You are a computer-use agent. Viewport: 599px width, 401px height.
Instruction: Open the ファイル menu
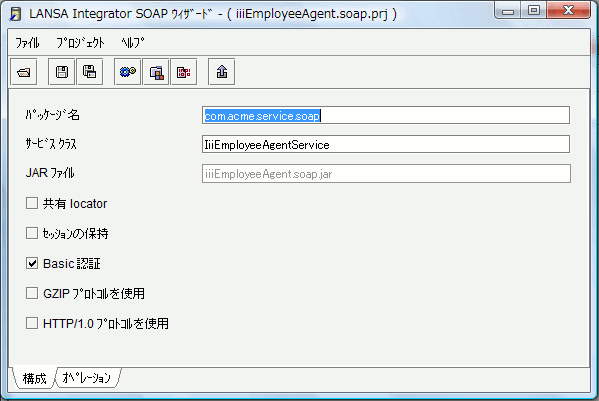pyautogui.click(x=27, y=42)
